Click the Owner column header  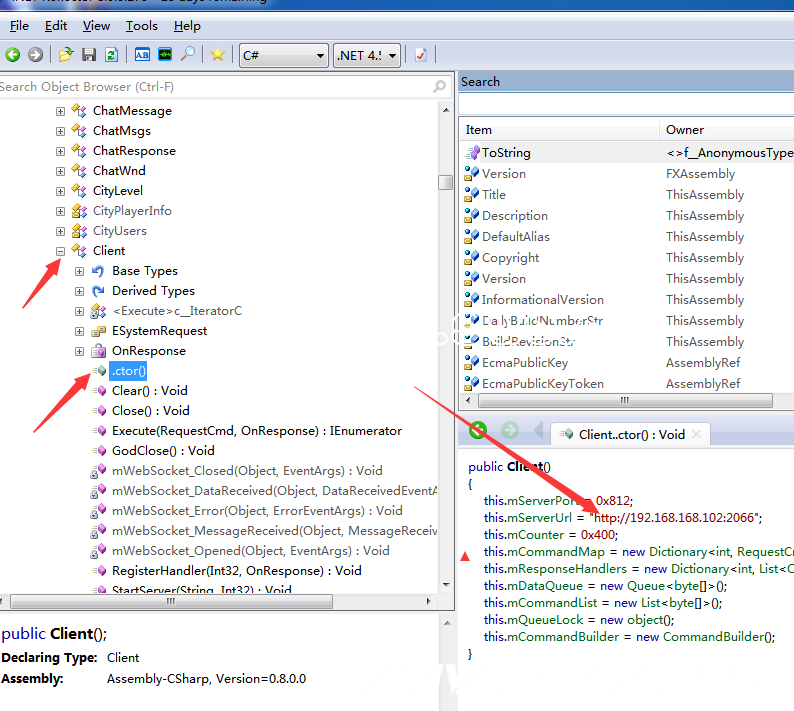685,129
